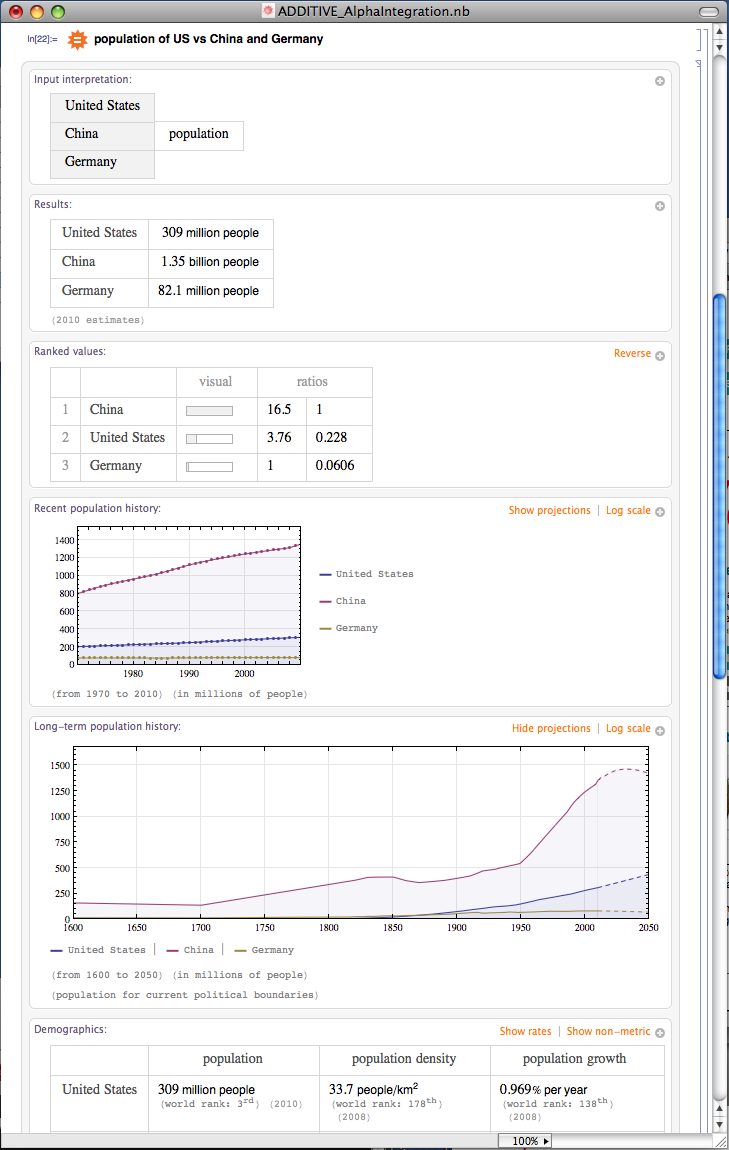Click the orange Wolfram Alpha query icon
This screenshot has width=729, height=1150.
click(x=76, y=40)
